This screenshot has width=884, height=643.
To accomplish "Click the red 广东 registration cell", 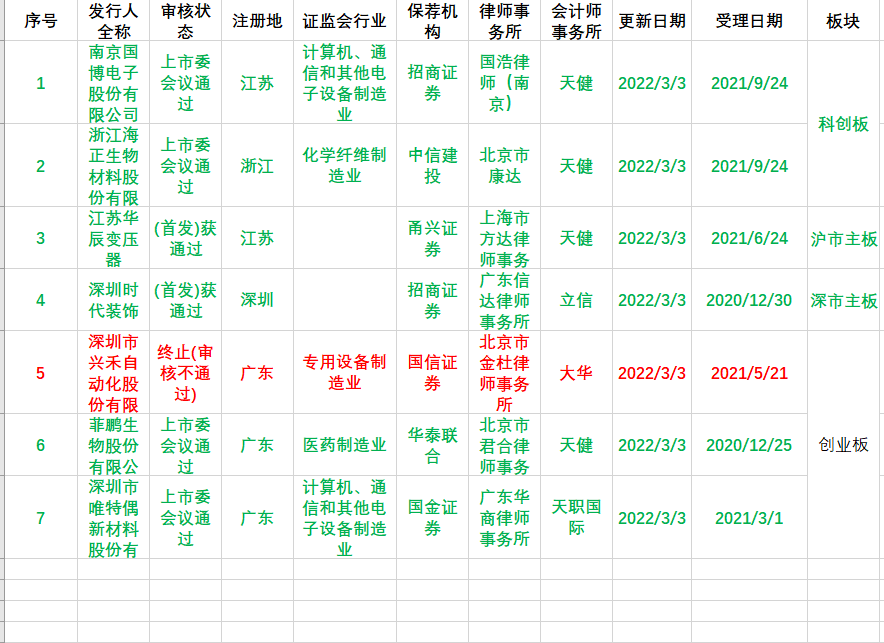I will coord(257,373).
